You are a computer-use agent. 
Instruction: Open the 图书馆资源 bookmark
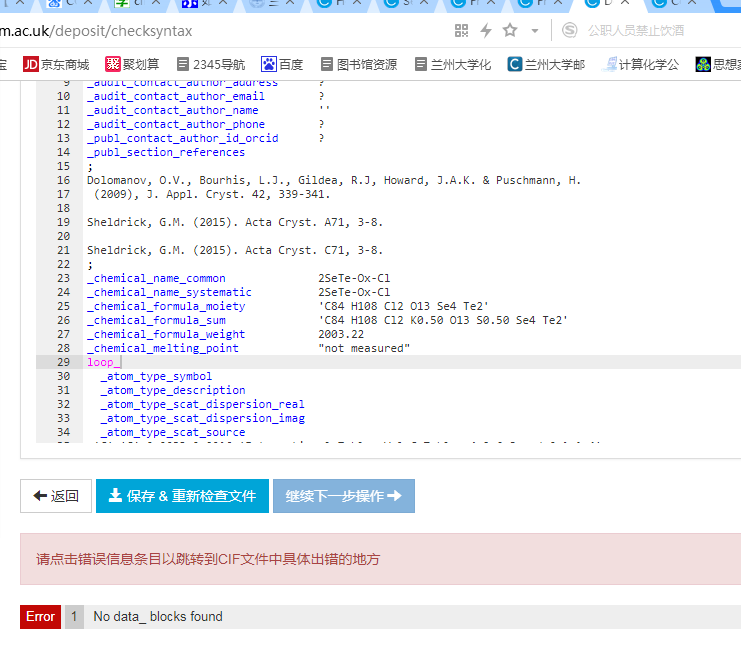[357, 64]
